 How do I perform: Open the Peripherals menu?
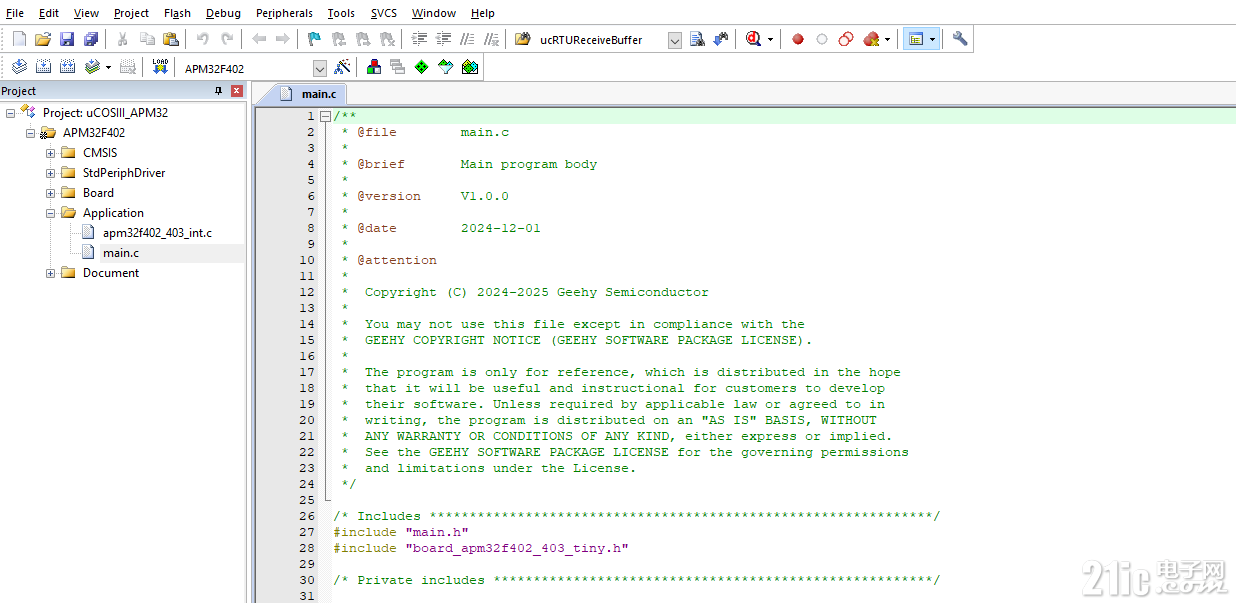284,13
